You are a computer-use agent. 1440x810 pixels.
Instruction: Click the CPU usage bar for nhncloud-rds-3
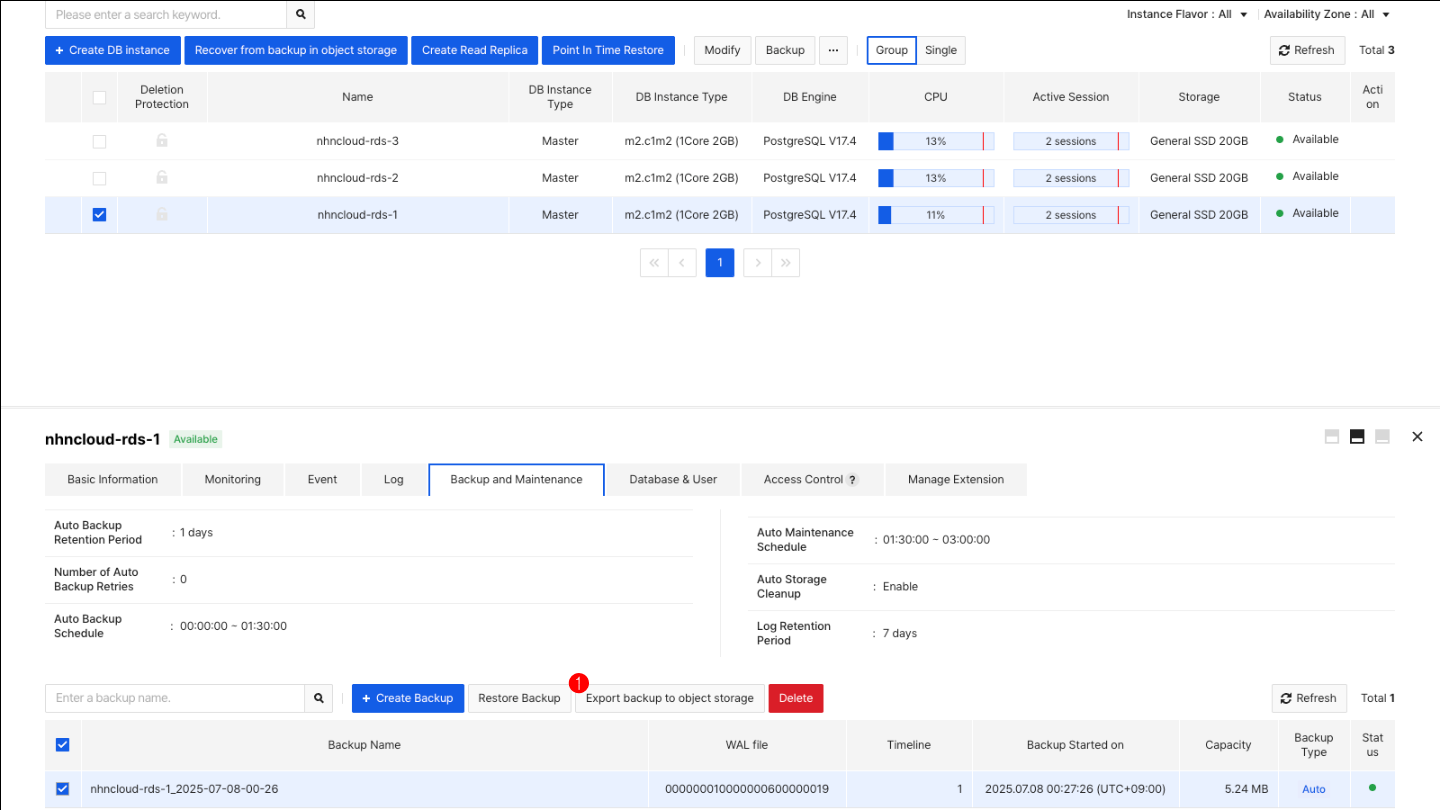click(x=936, y=141)
